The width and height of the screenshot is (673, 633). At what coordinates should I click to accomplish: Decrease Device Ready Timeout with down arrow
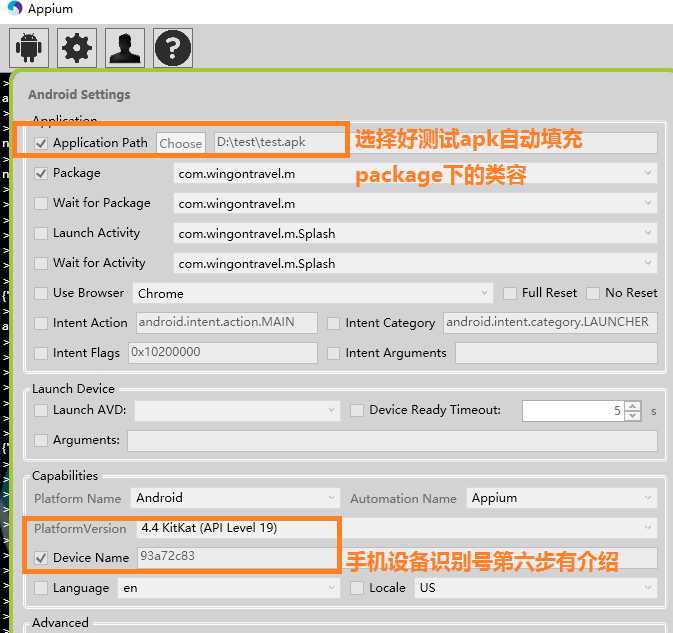[633, 416]
